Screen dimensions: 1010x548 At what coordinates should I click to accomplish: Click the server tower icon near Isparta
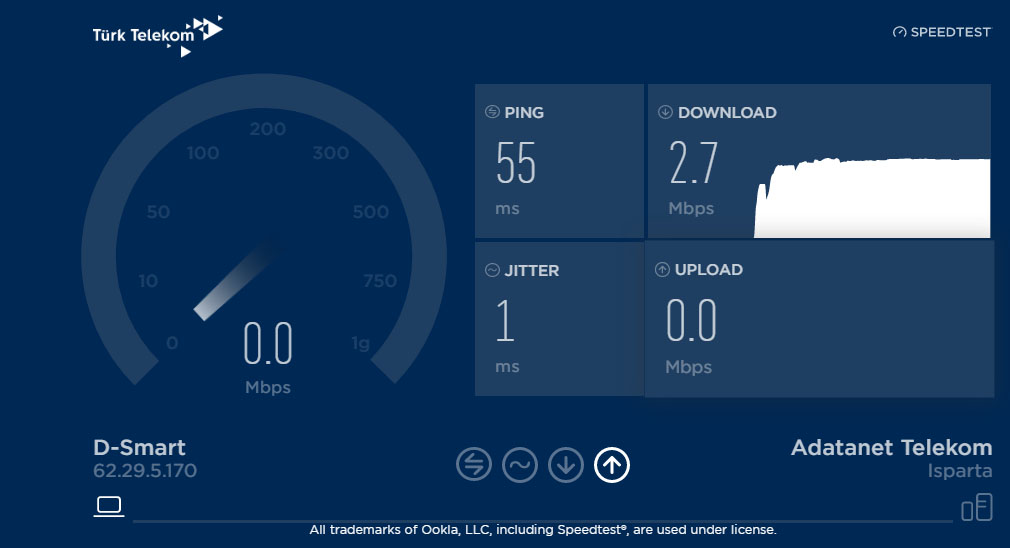pos(977,507)
